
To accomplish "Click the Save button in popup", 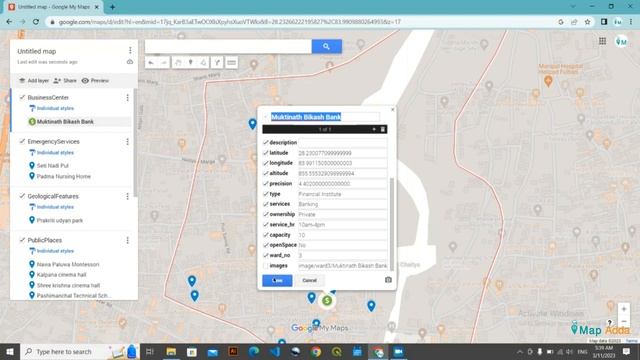I will coord(277,280).
